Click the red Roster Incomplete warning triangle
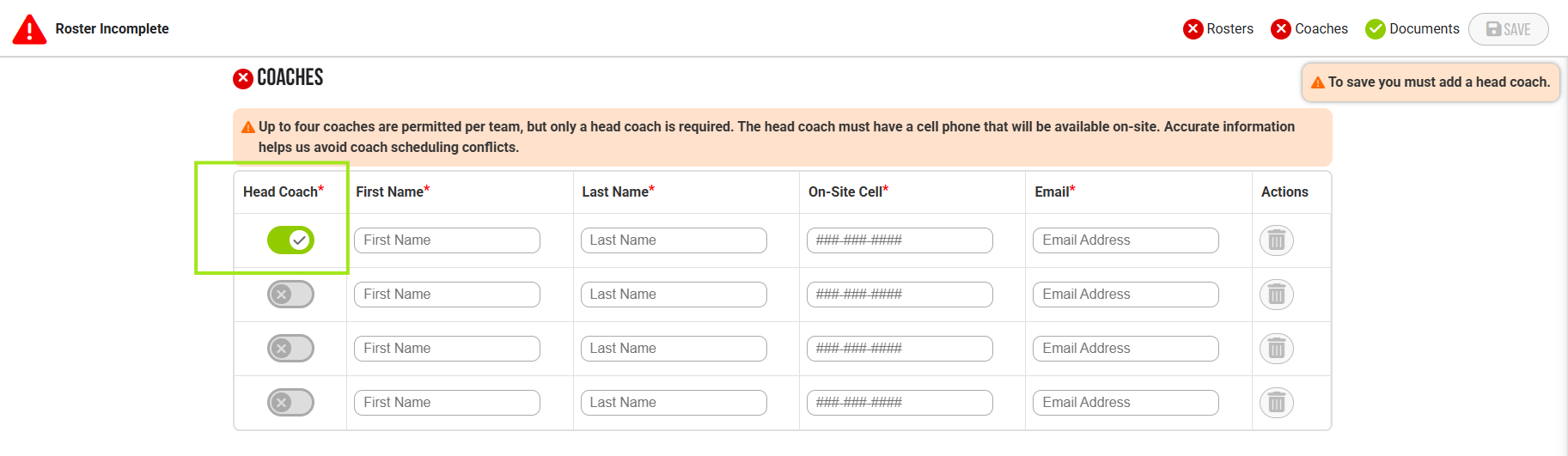Viewport: 1568px width, 456px height. pyautogui.click(x=29, y=29)
